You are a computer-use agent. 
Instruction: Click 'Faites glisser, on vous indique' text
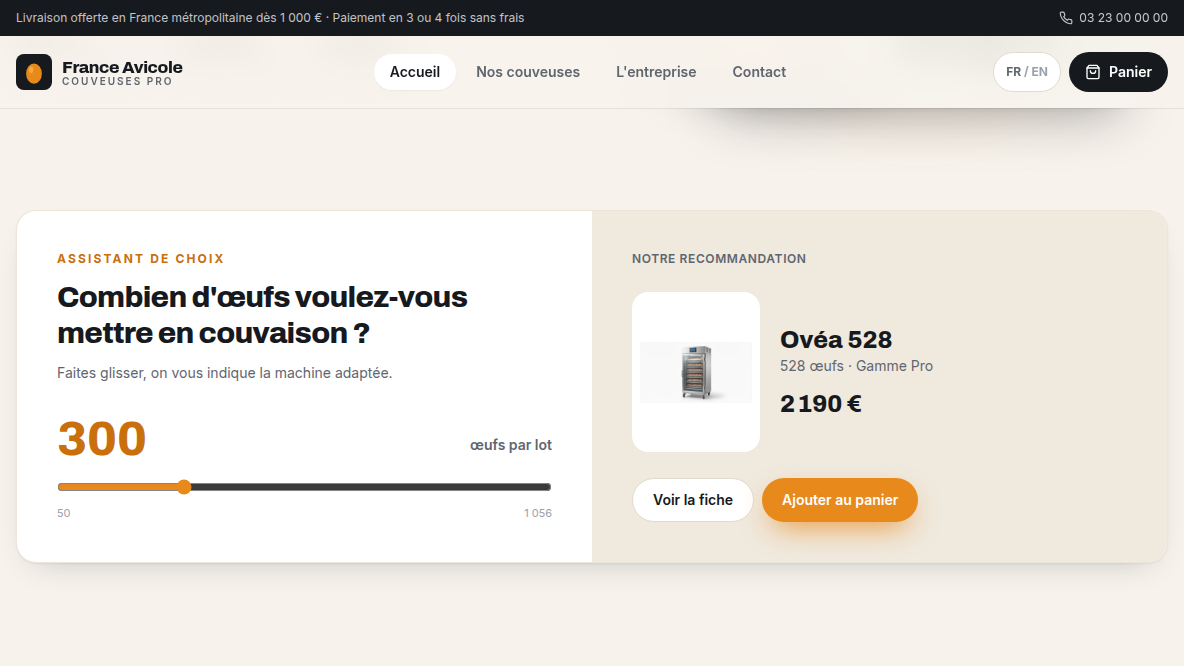(224, 373)
